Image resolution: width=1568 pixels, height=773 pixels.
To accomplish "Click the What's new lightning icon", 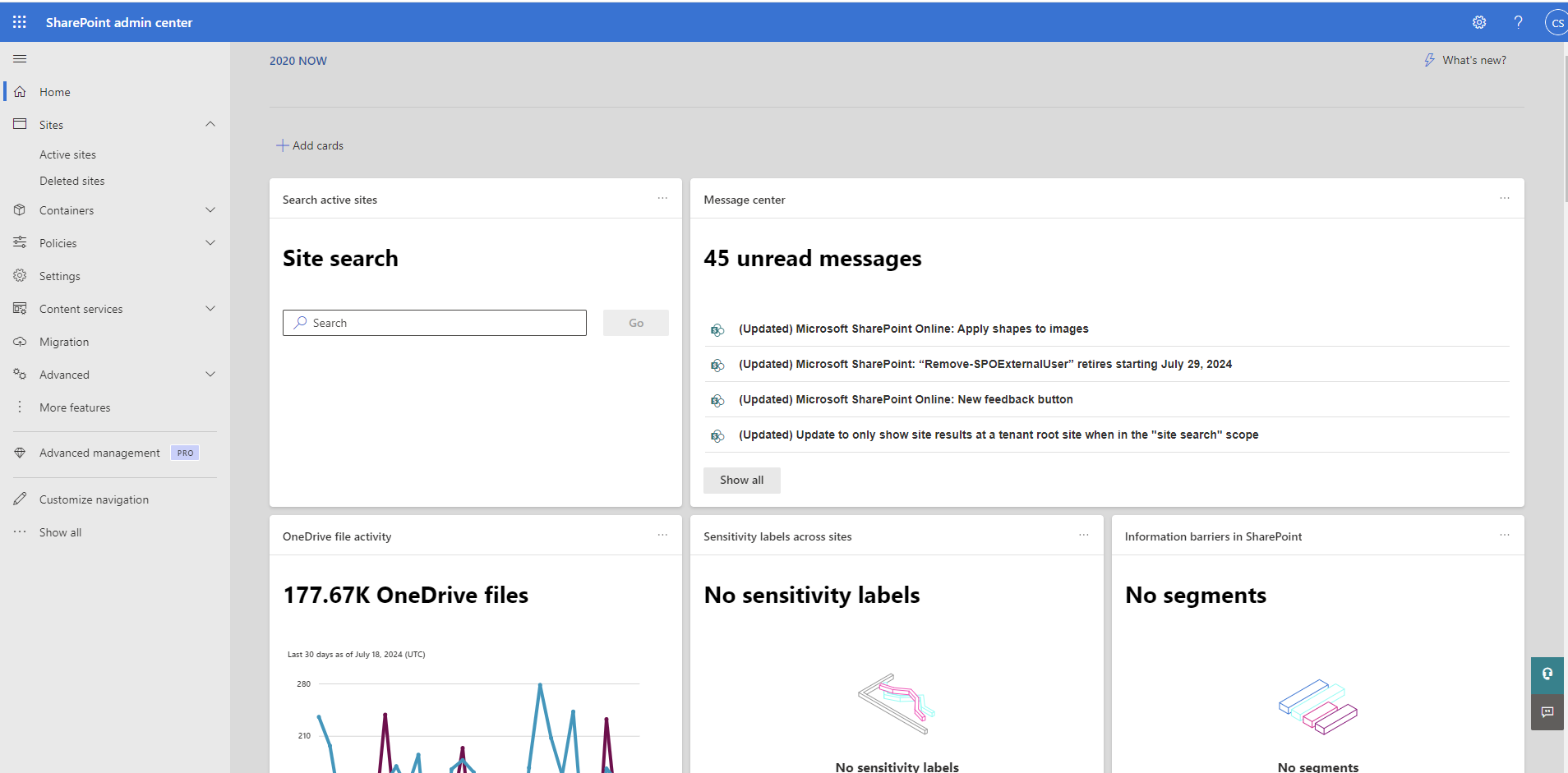I will pos(1429,60).
